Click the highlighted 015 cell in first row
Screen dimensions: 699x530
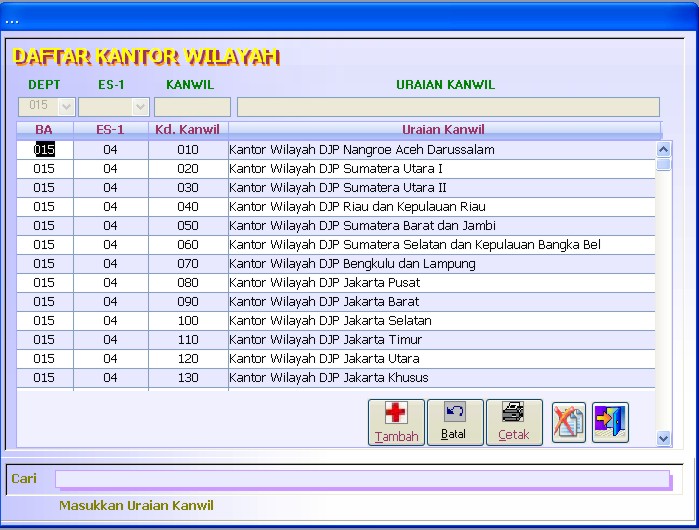point(44,149)
